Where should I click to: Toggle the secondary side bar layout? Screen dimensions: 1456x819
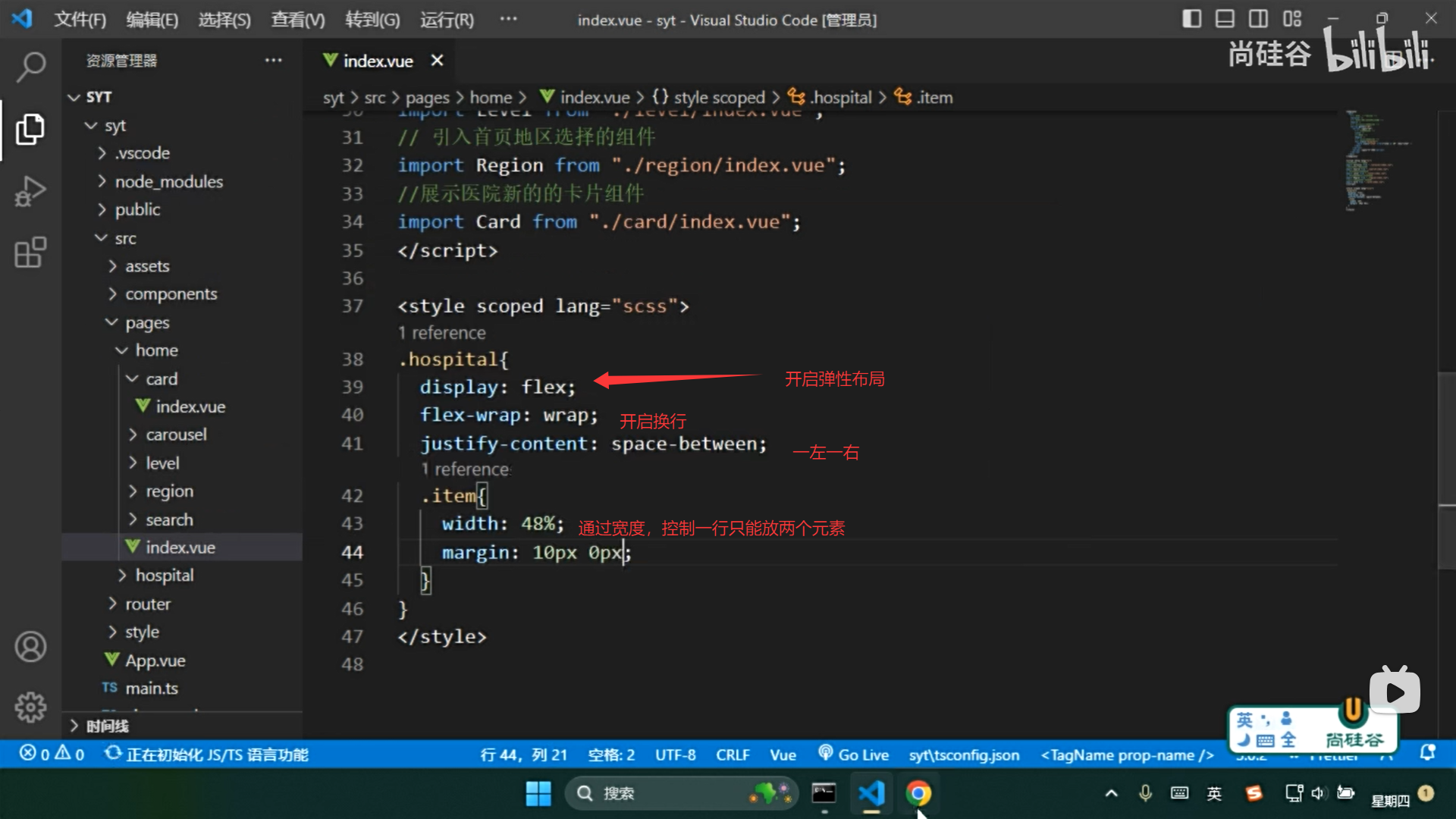(x=1258, y=19)
